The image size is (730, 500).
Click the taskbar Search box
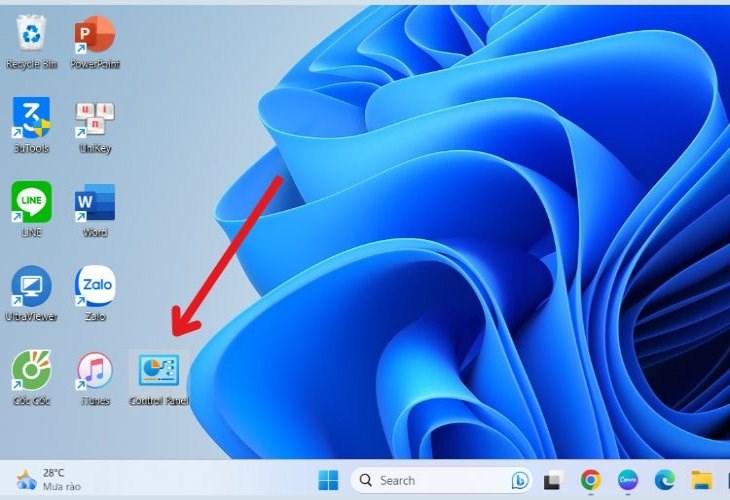click(x=441, y=480)
